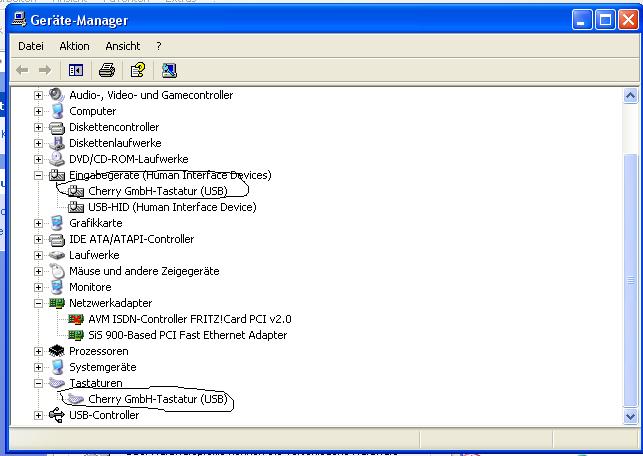Click the Back arrow toolbar icon
Viewport: 643px width, 456px height.
(22, 70)
